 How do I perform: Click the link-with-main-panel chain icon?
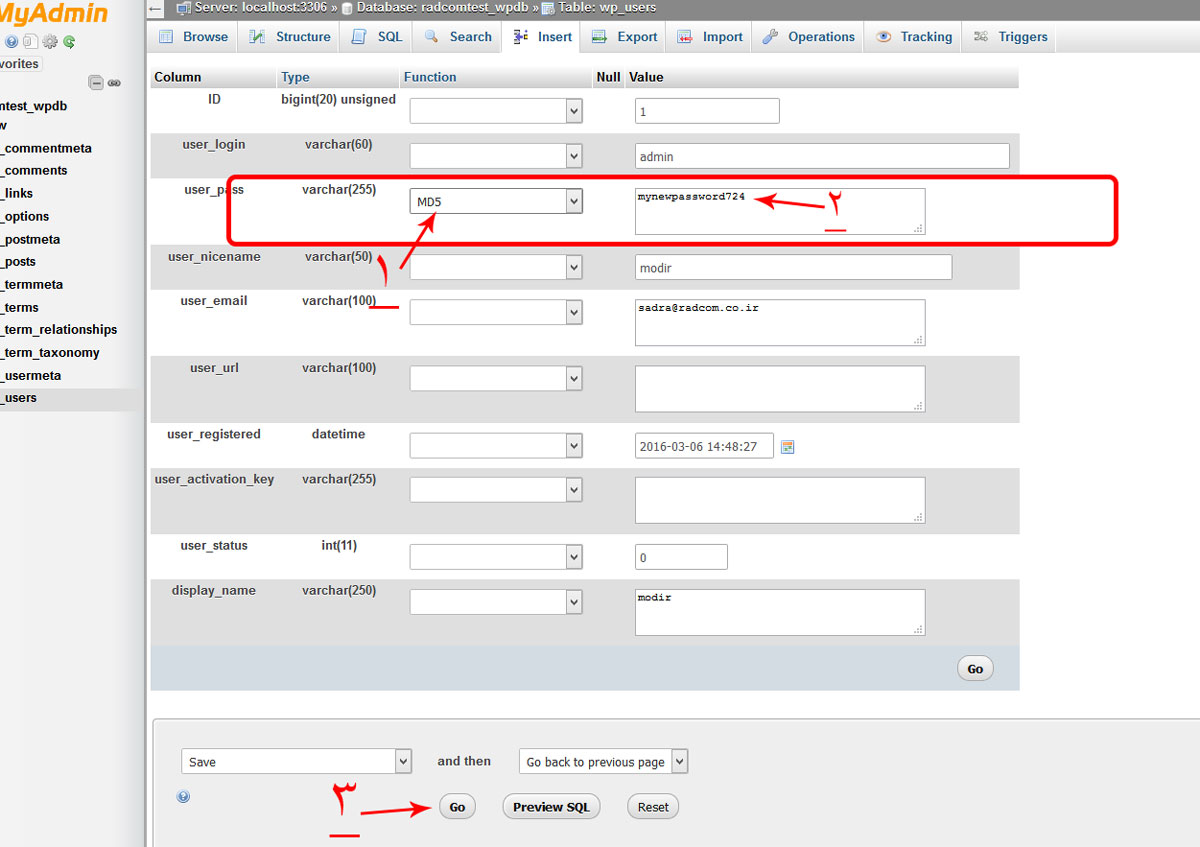[114, 83]
